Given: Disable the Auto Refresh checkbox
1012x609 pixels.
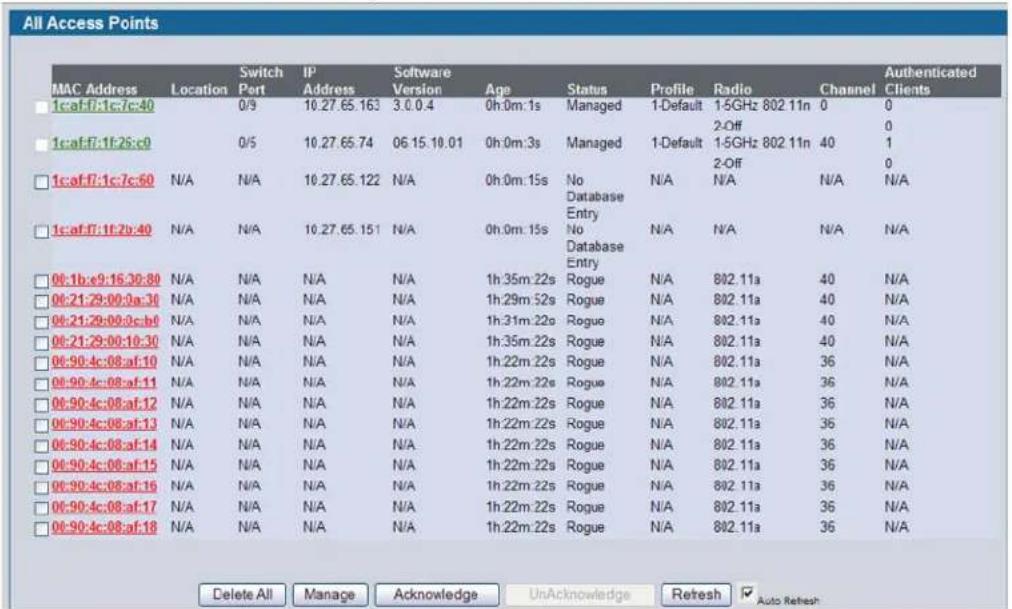Looking at the screenshot, I should [x=747, y=593].
